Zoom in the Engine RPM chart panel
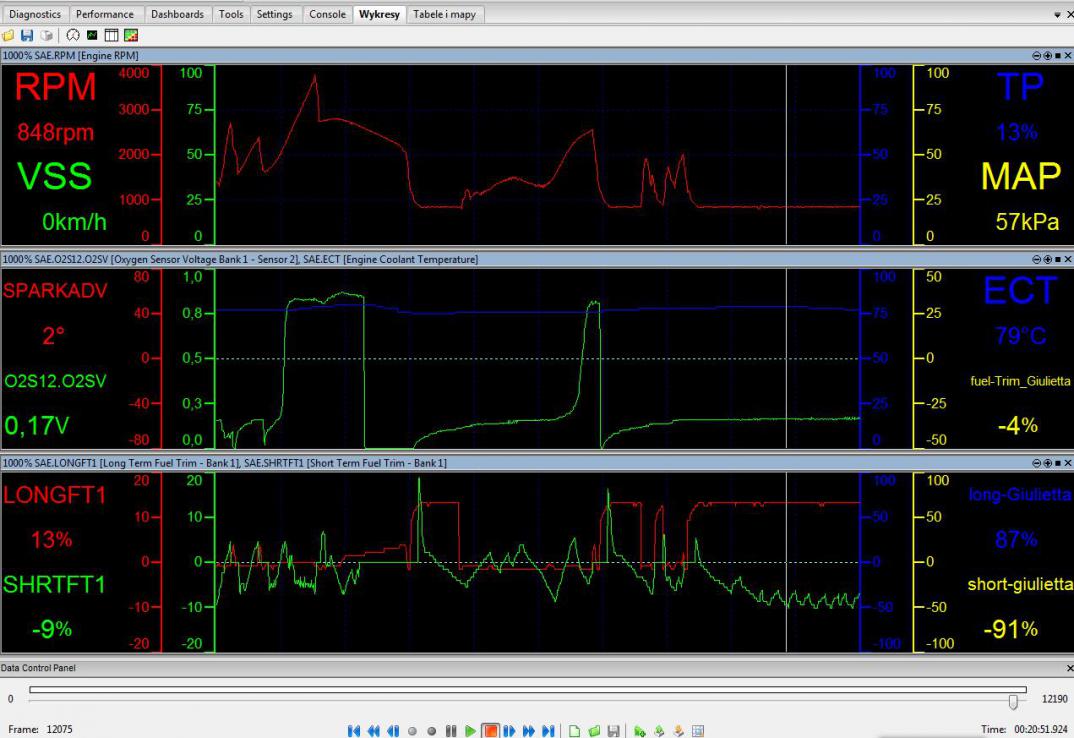The width and height of the screenshot is (1074, 738). 1047,54
